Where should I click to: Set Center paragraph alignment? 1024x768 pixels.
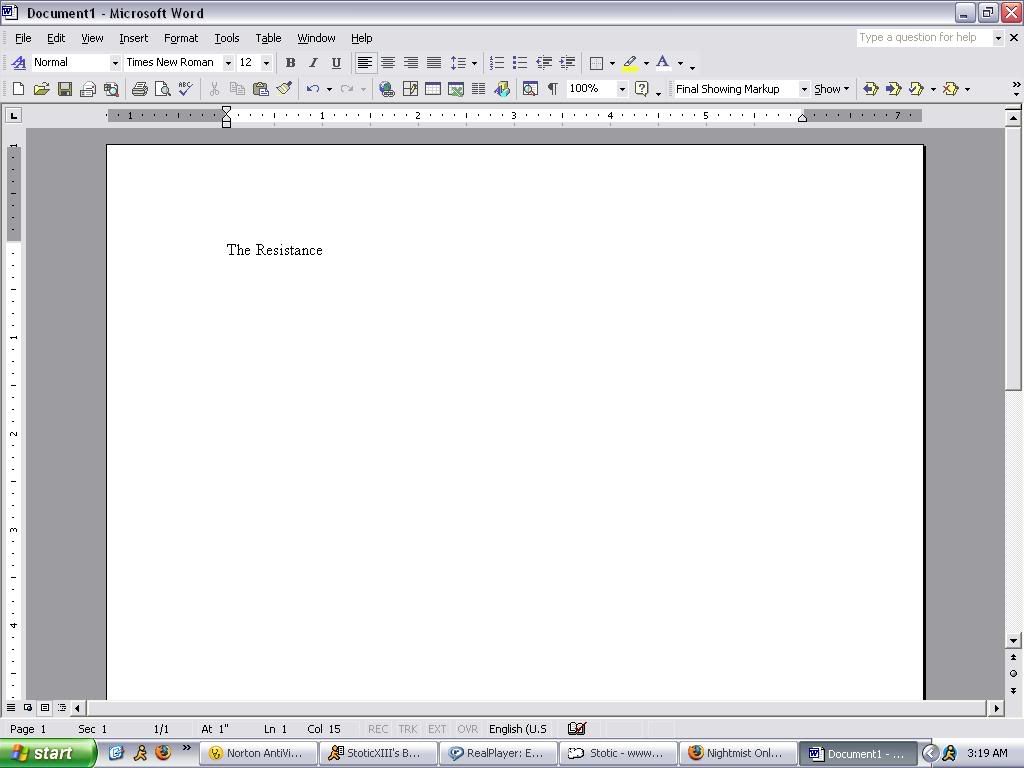388,63
